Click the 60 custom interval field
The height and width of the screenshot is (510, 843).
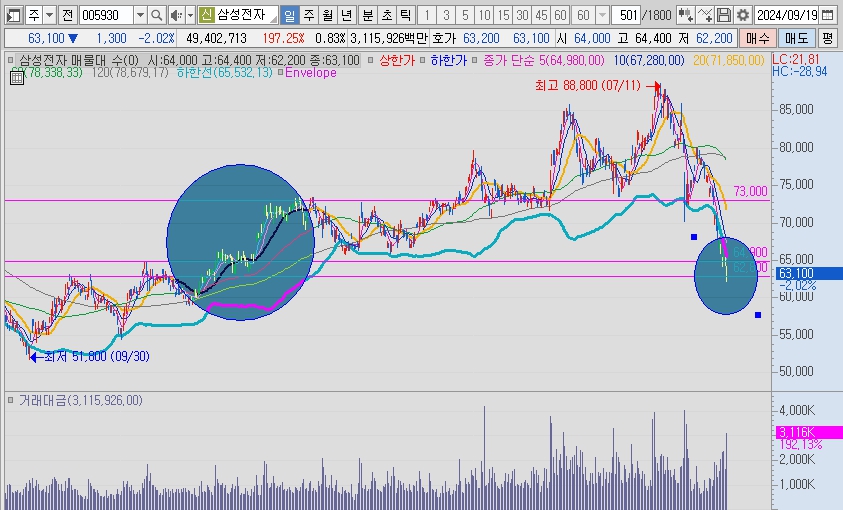click(583, 15)
